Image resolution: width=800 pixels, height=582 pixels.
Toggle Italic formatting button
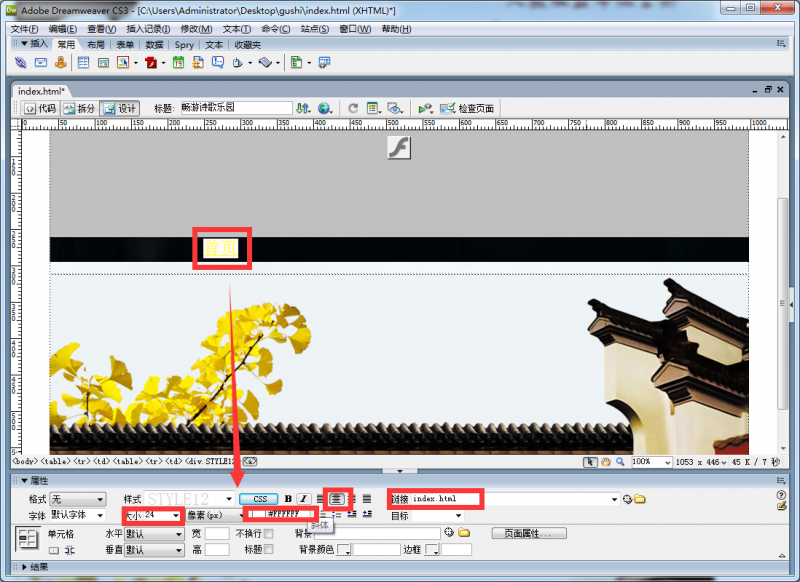pyautogui.click(x=304, y=499)
